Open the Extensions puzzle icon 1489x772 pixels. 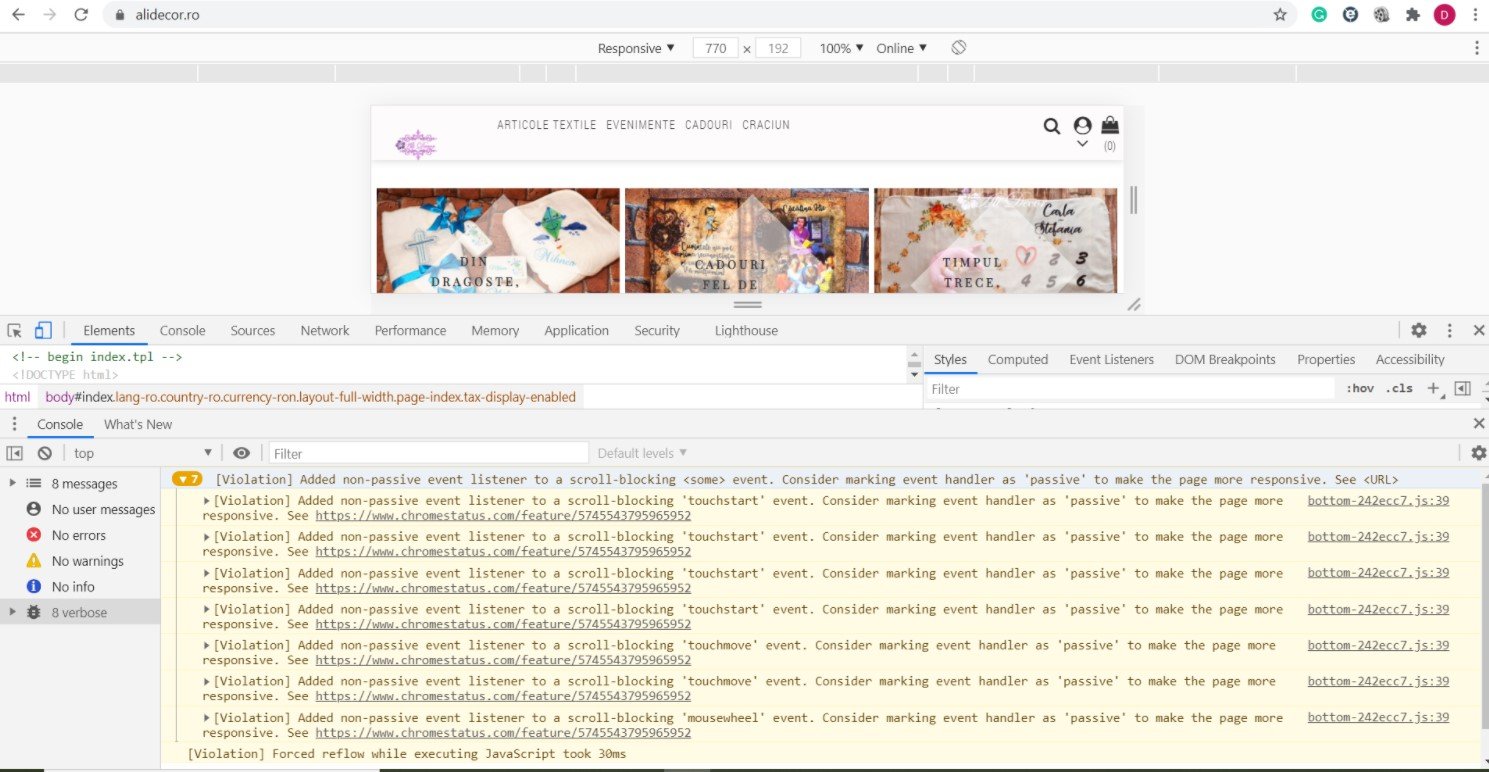click(x=1413, y=15)
